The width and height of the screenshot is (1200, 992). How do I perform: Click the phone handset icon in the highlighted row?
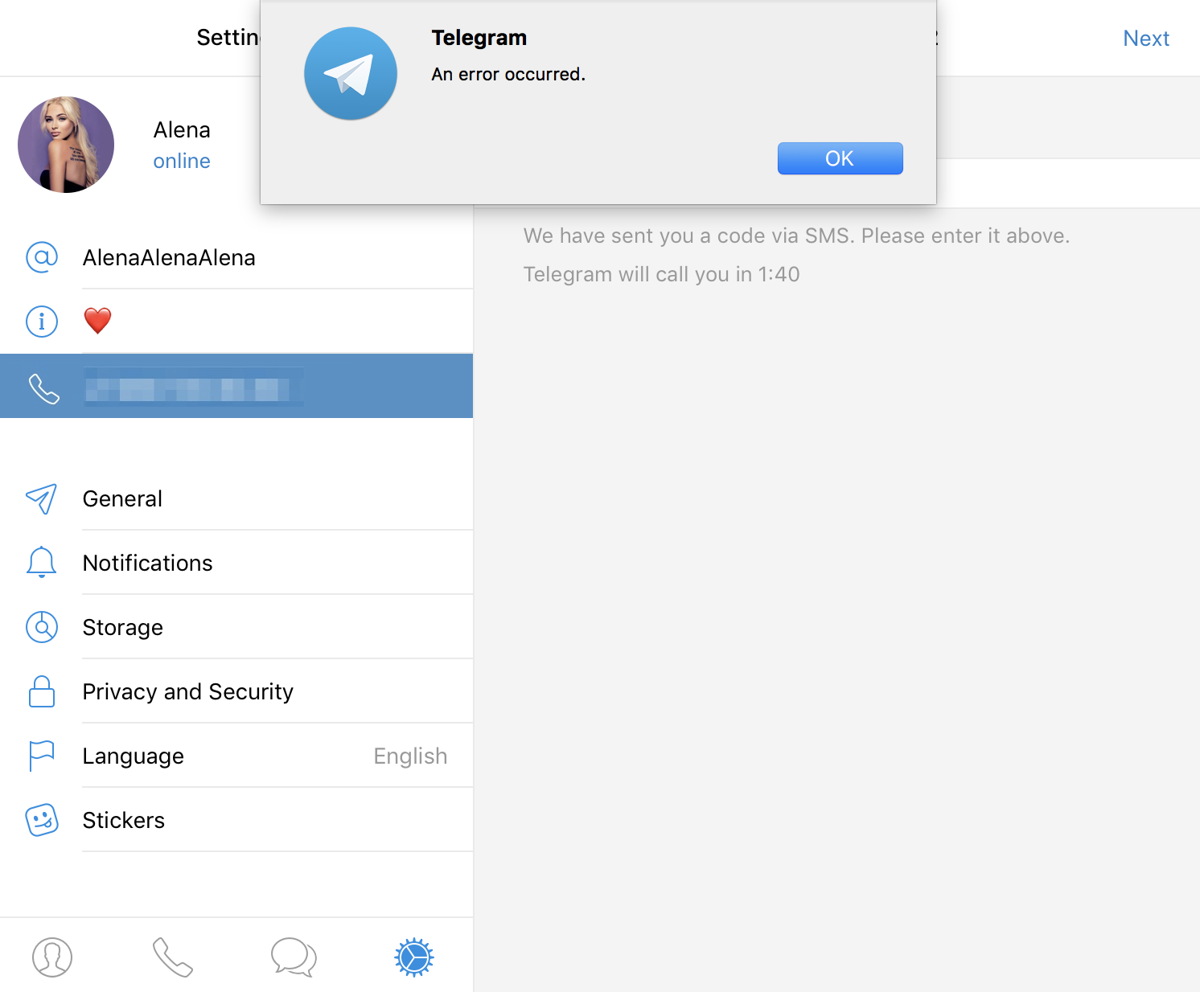coord(43,387)
